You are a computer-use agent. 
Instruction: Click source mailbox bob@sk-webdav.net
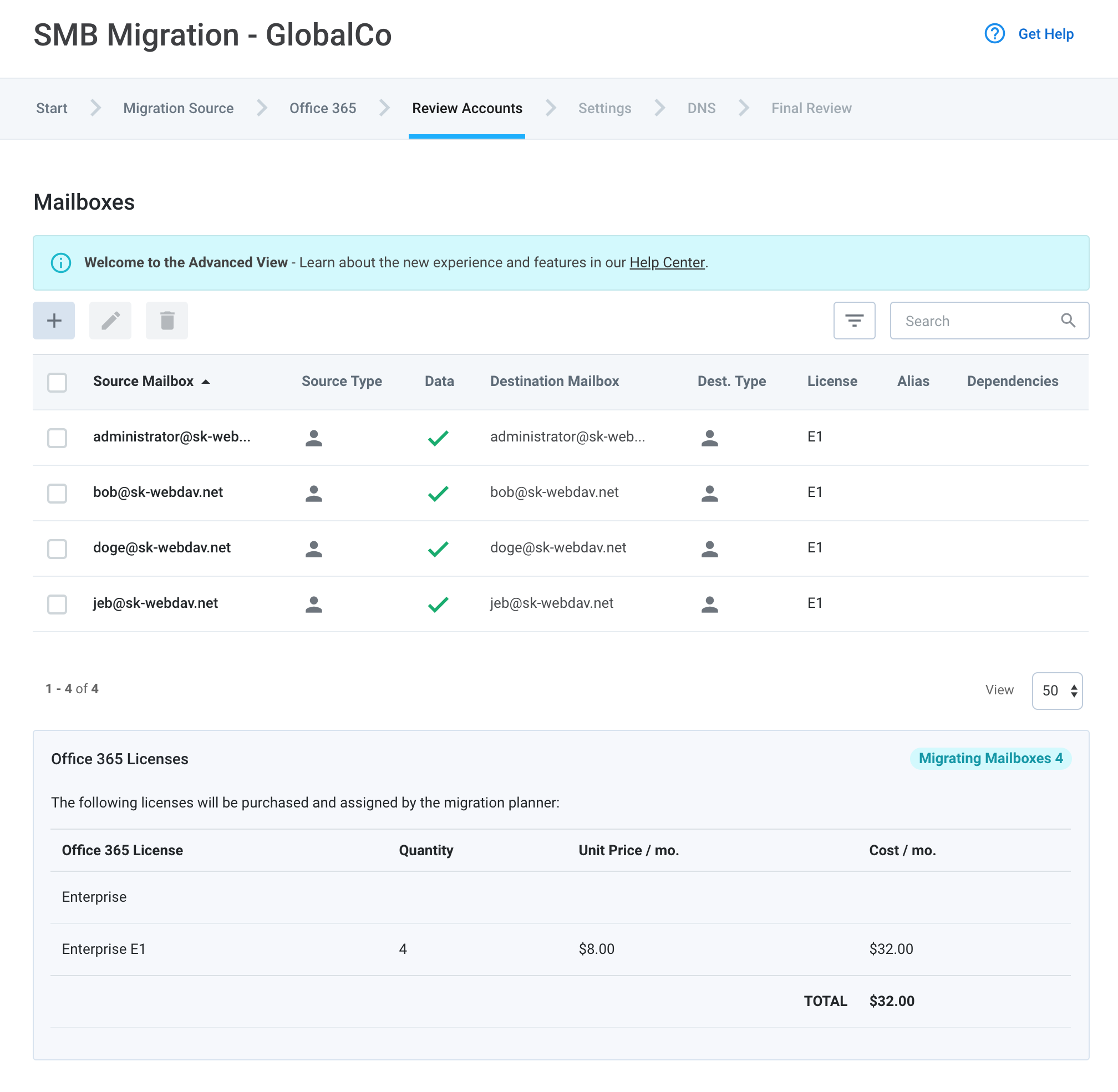[x=157, y=492]
